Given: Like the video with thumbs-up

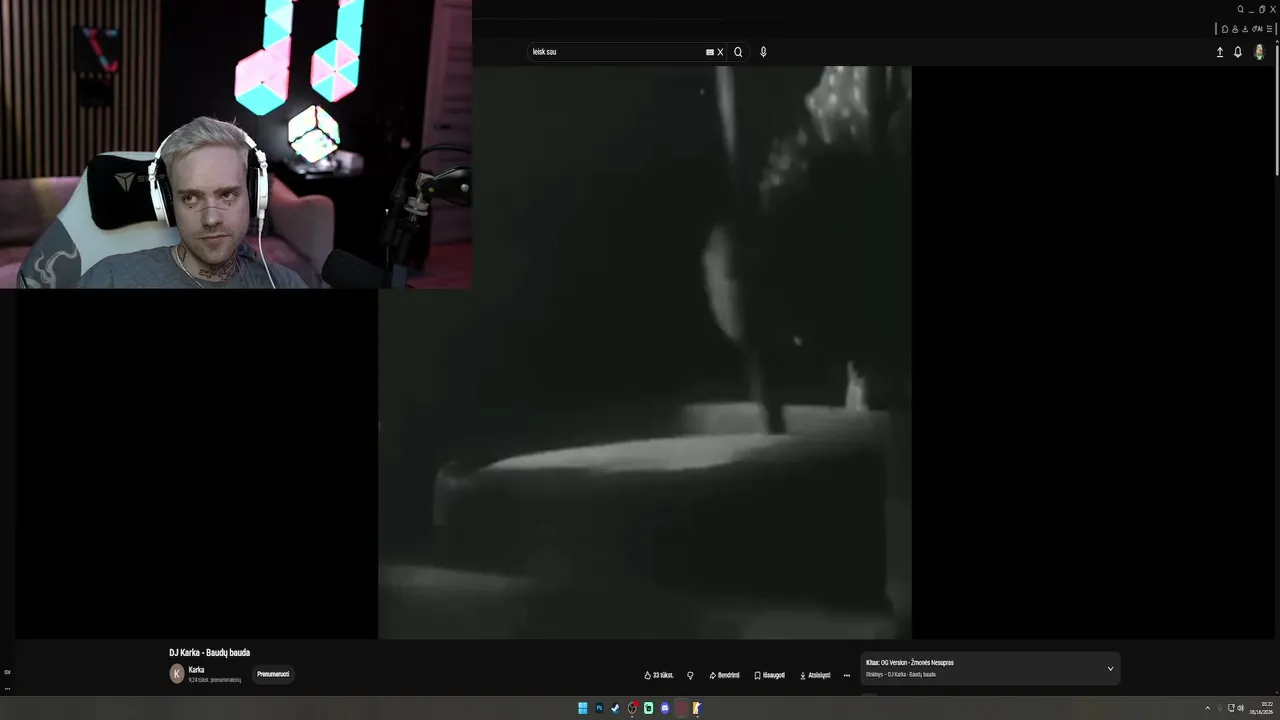Looking at the screenshot, I should click(658, 675).
